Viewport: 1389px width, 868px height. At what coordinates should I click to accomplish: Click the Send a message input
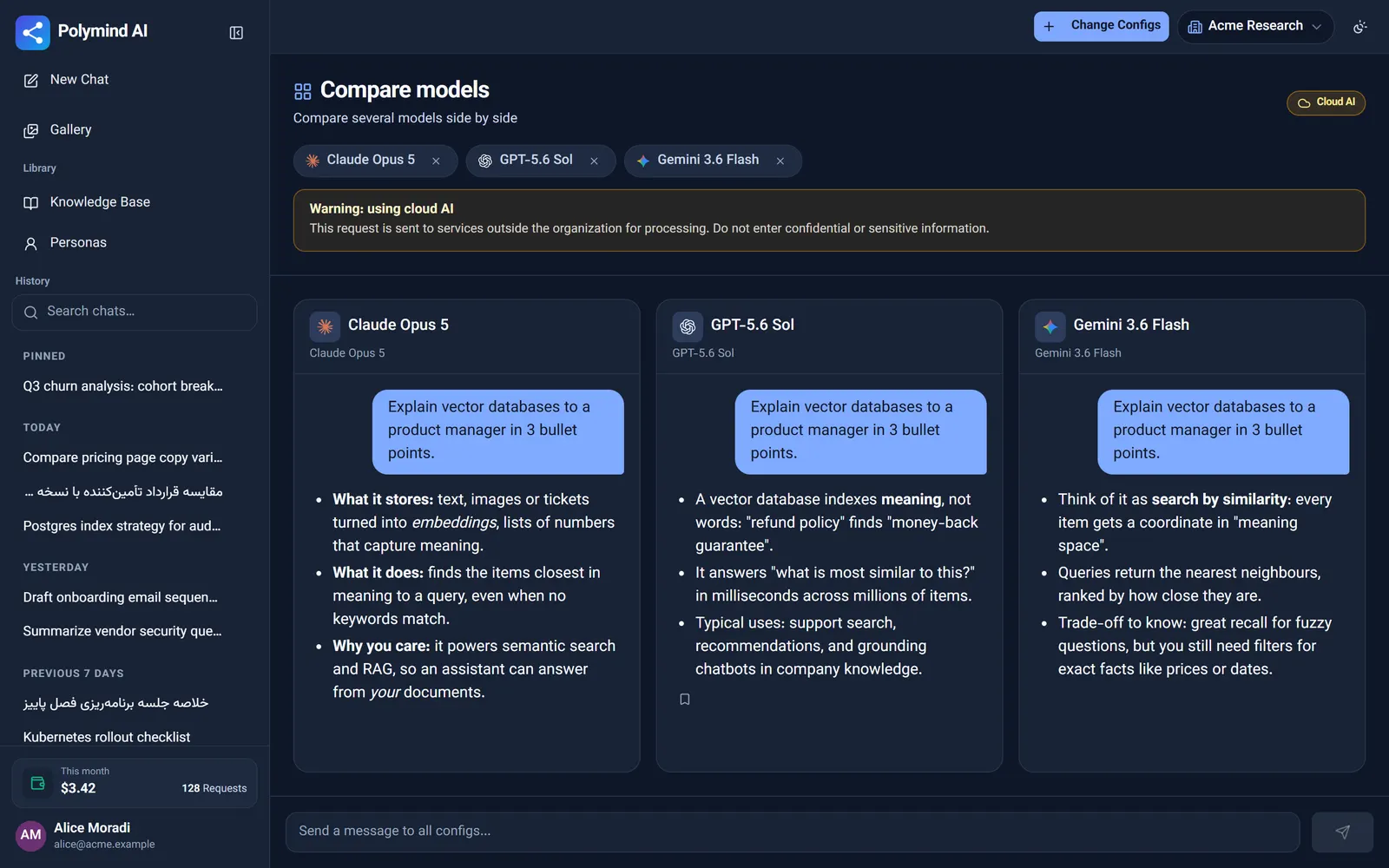(793, 832)
